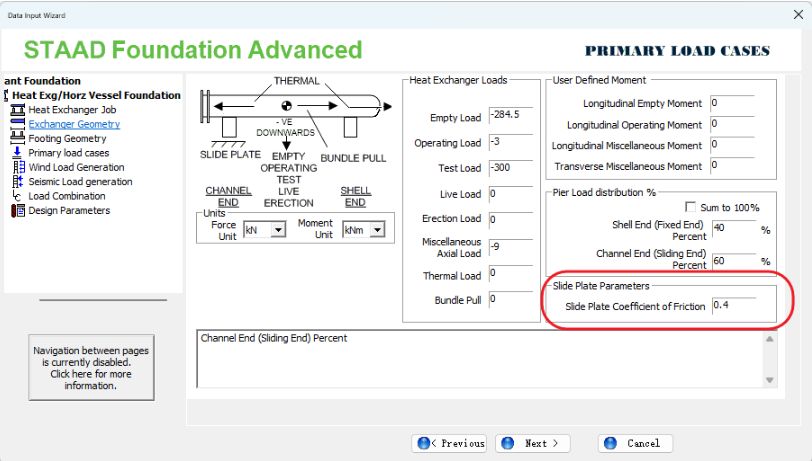Screen dimensions: 812x461
Task: Click the Test Load input field
Action: [511, 168]
